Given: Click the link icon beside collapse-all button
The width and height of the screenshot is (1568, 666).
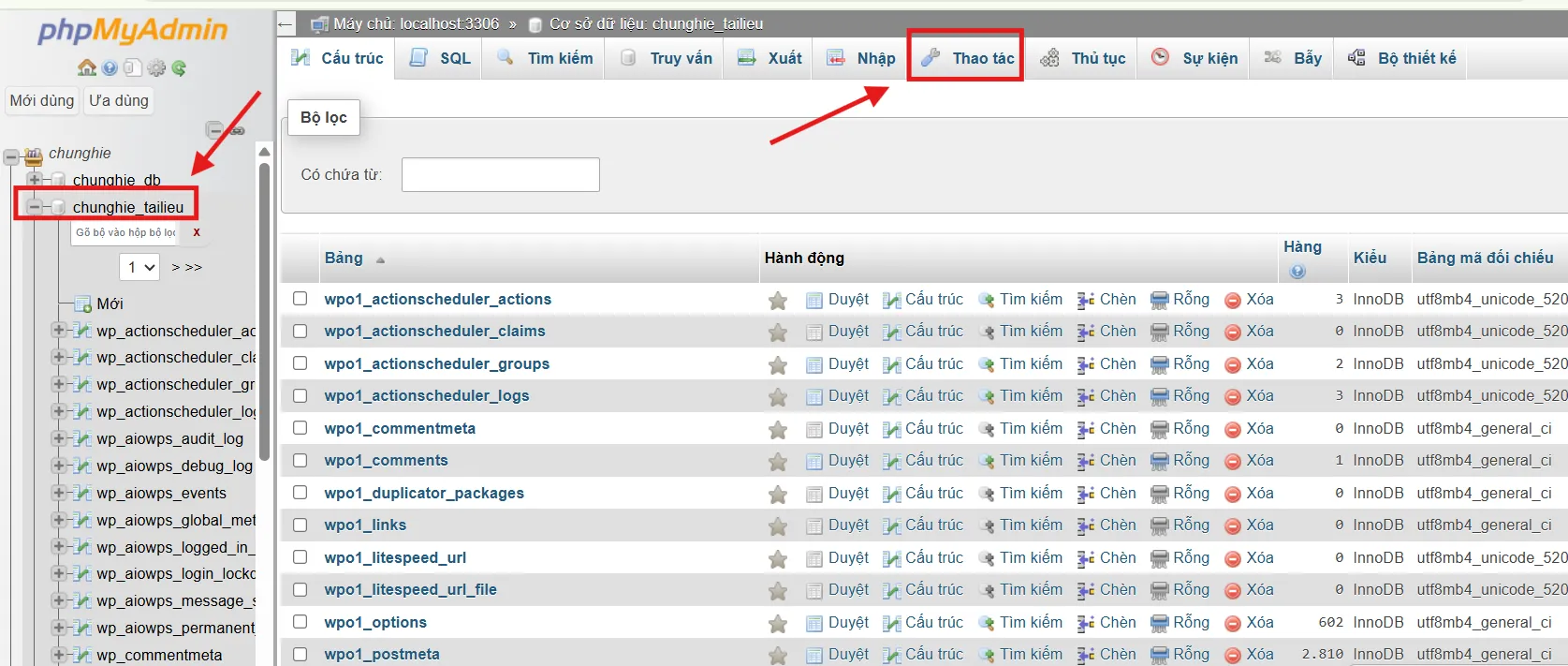Looking at the screenshot, I should pyautogui.click(x=238, y=130).
